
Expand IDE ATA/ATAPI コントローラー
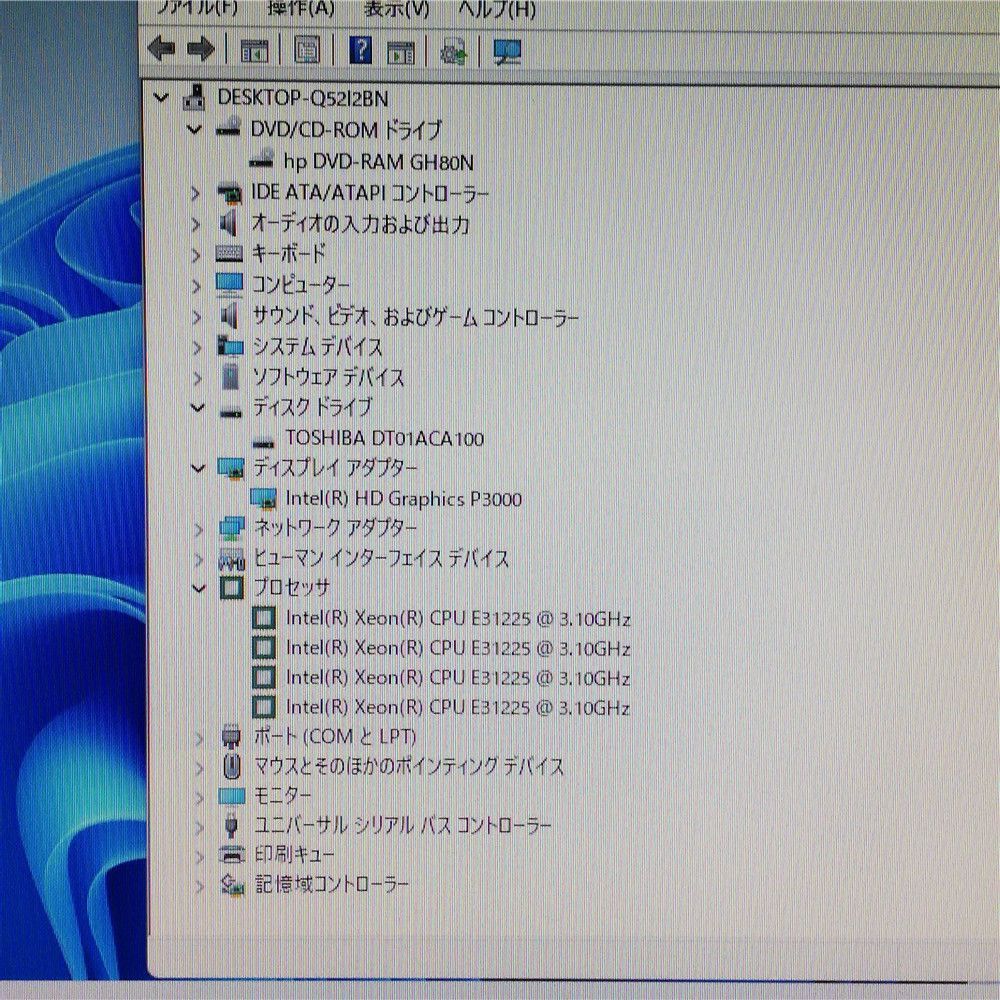coord(196,193)
